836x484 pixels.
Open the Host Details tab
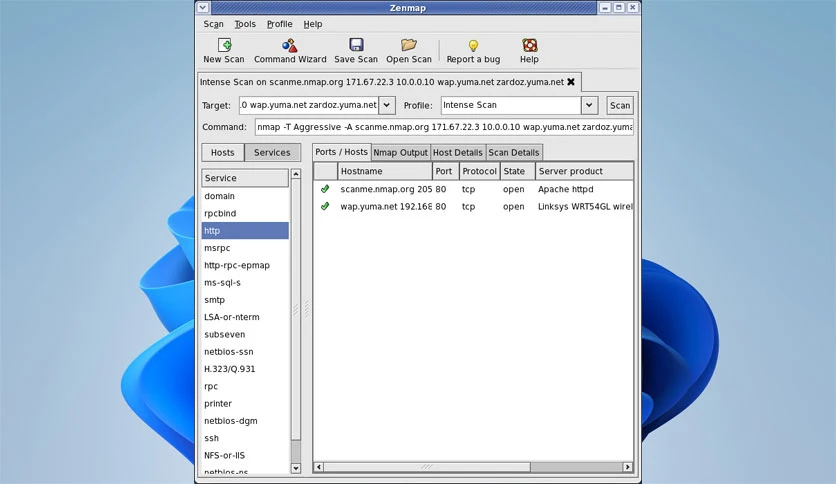(x=457, y=152)
